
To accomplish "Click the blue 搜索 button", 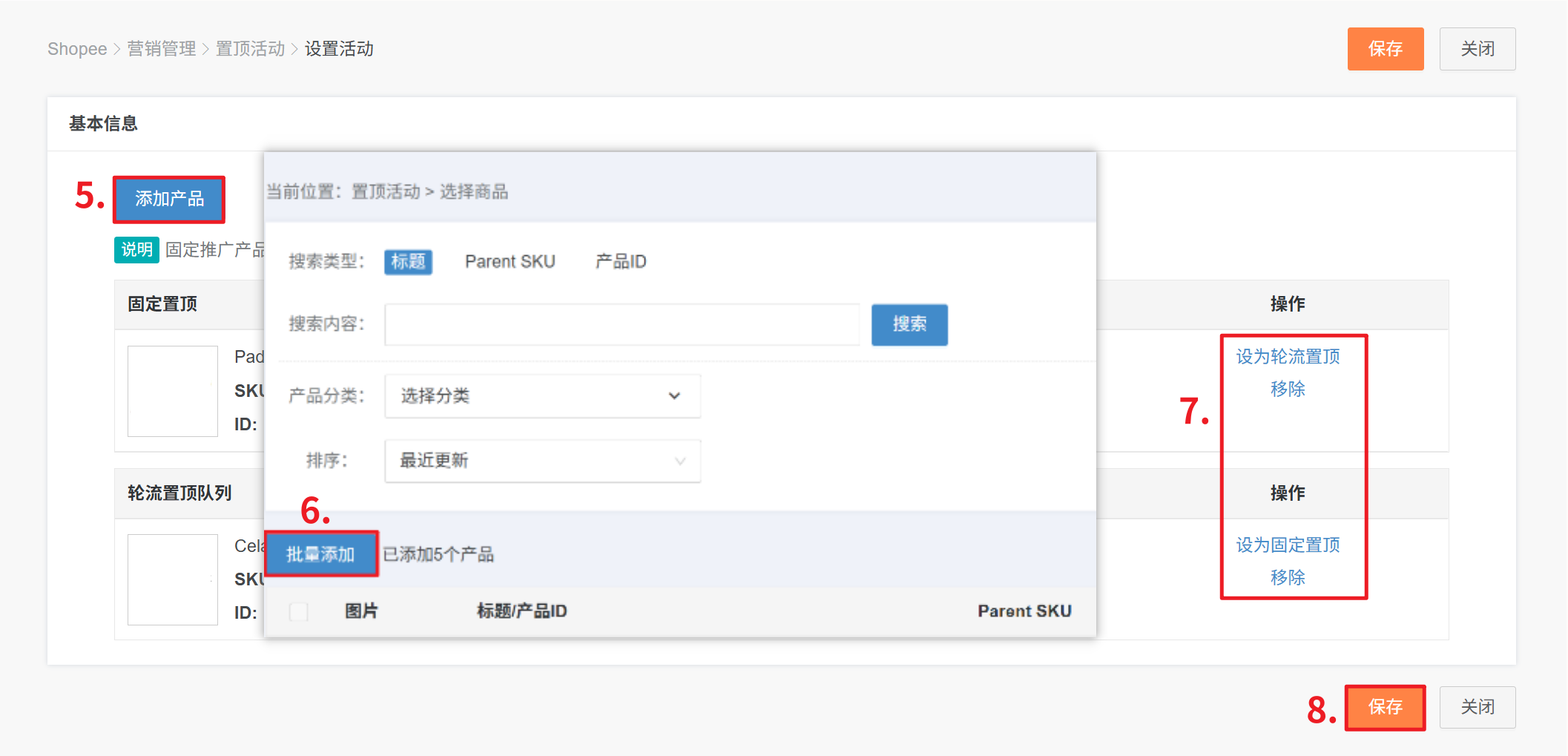I will pos(909,324).
